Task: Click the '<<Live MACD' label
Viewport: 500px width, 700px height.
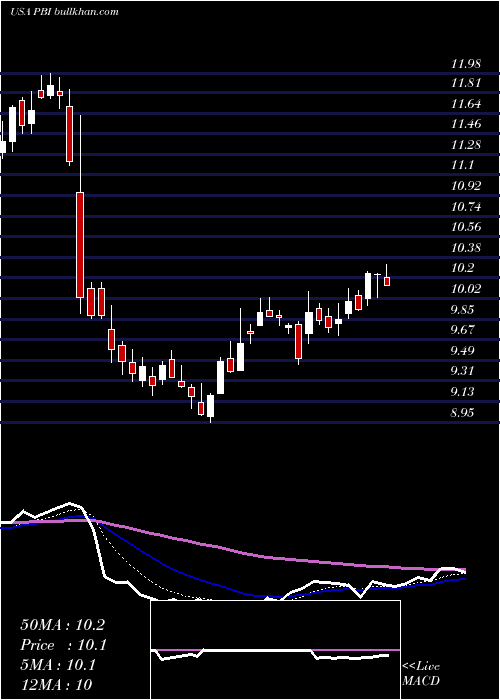Action: point(421,674)
